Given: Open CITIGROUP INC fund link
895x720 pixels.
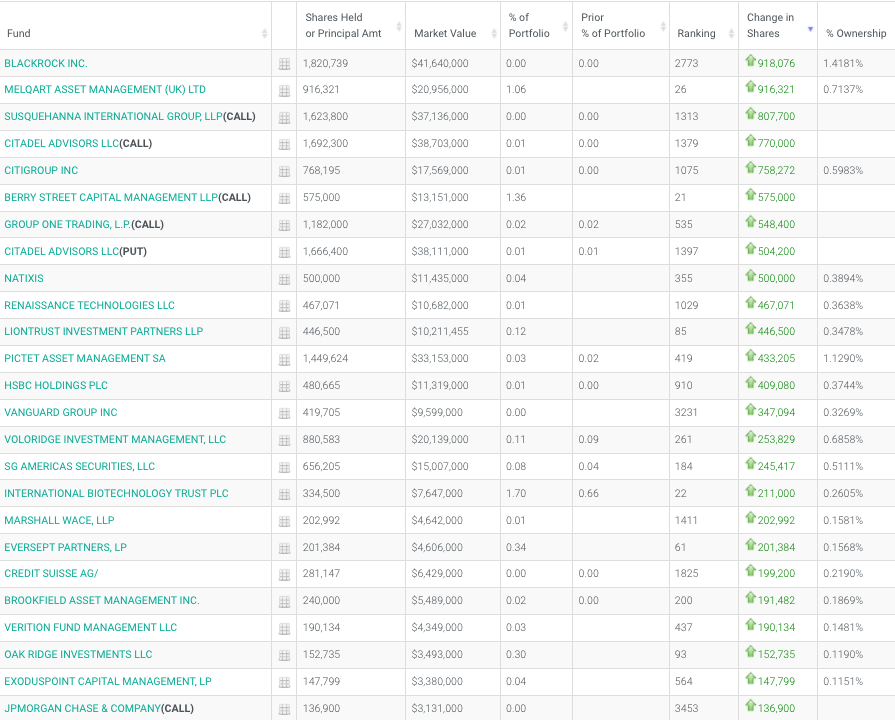Looking at the screenshot, I should tap(41, 170).
